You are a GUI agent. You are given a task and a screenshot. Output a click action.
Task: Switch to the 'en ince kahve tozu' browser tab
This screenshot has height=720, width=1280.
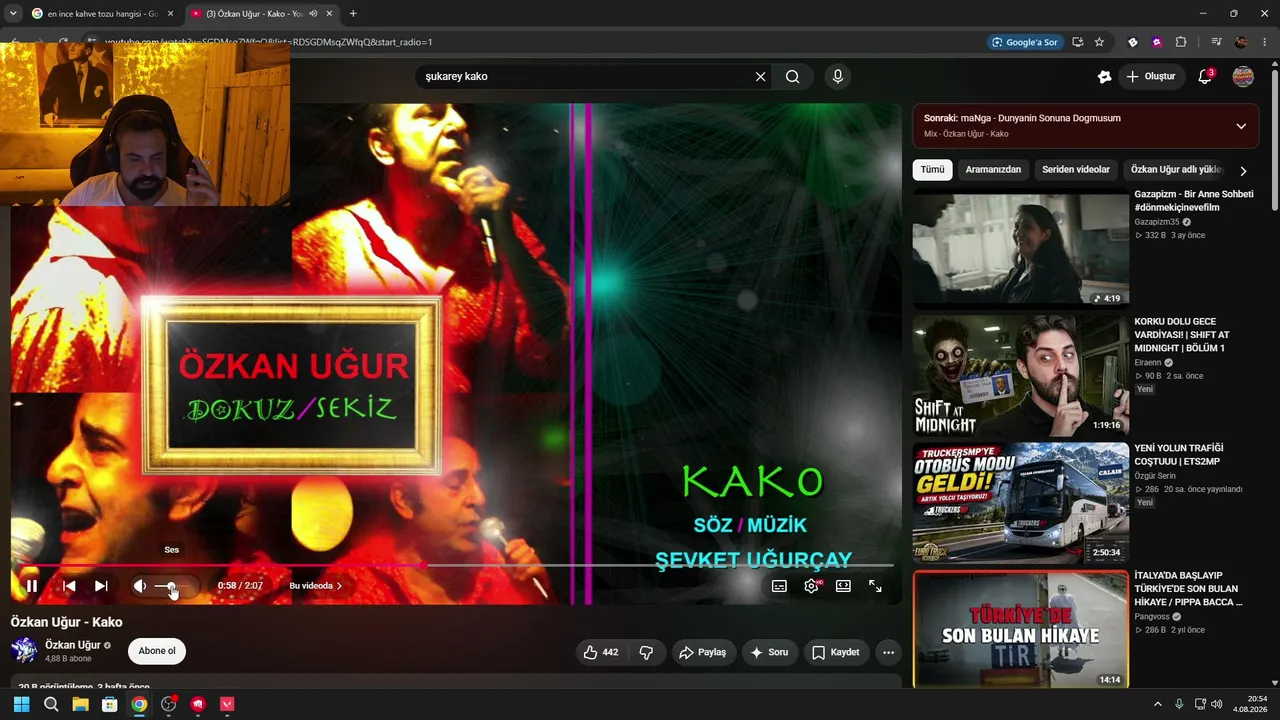[x=101, y=14]
